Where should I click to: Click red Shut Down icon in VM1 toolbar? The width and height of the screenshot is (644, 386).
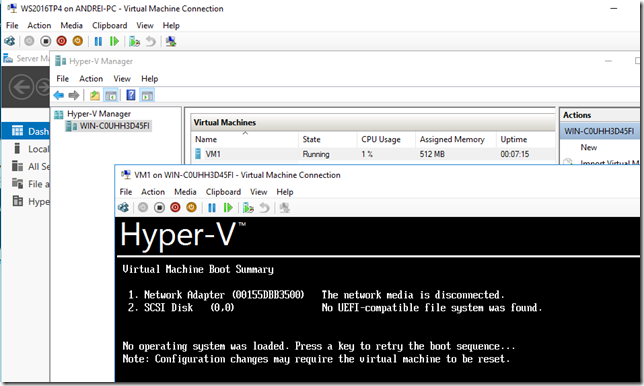(175, 208)
